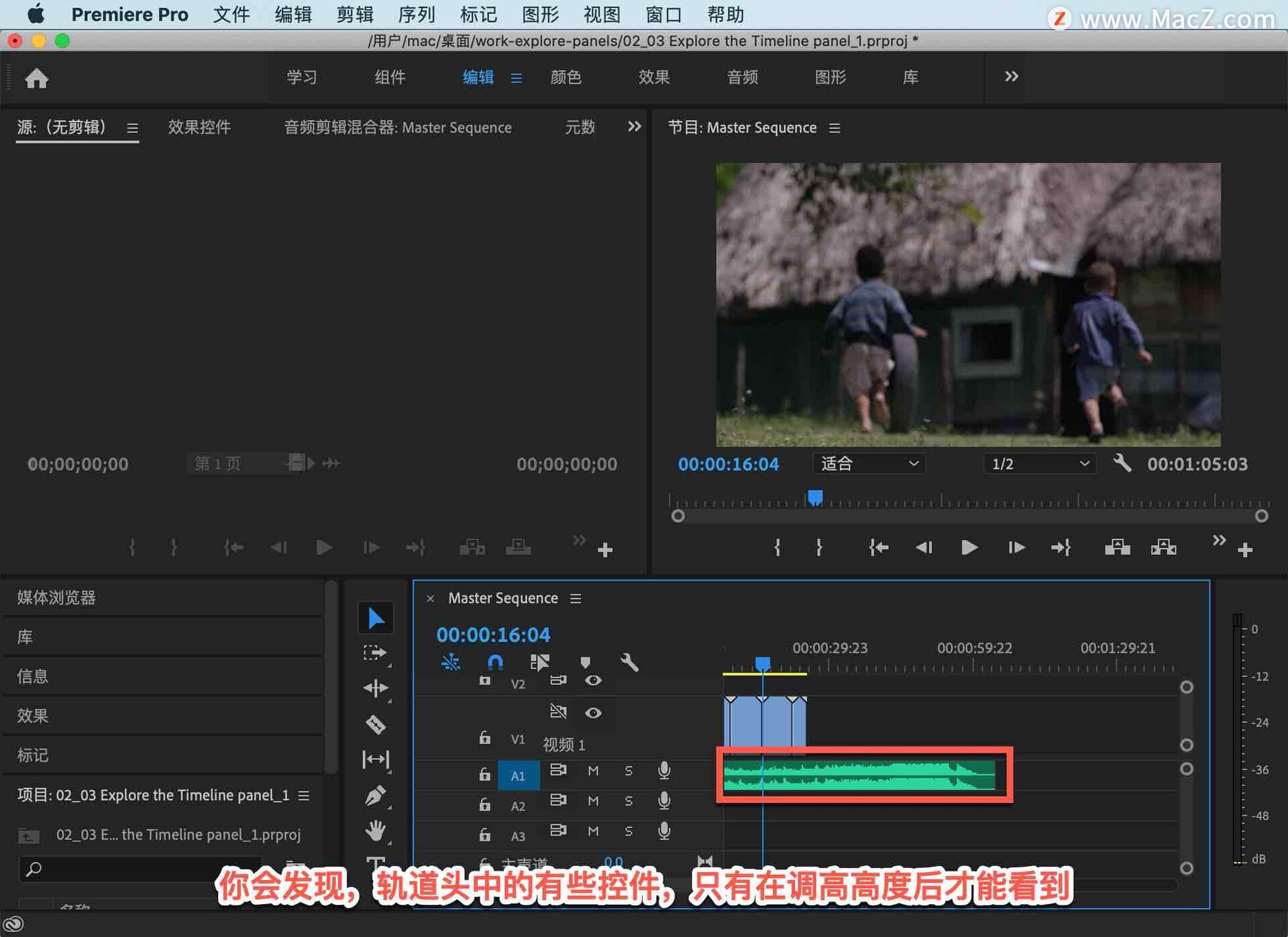The width and height of the screenshot is (1288, 937).
Task: Toggle V1 track output eye
Action: pos(593,713)
